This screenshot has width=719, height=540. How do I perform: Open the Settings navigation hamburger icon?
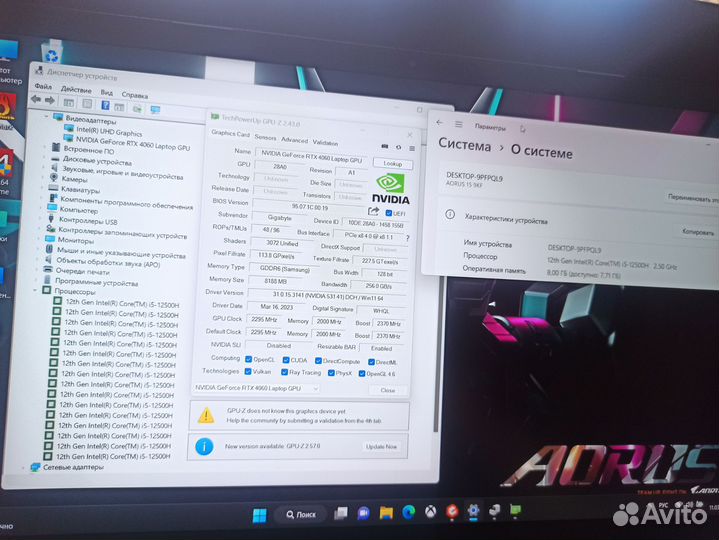[x=459, y=124]
